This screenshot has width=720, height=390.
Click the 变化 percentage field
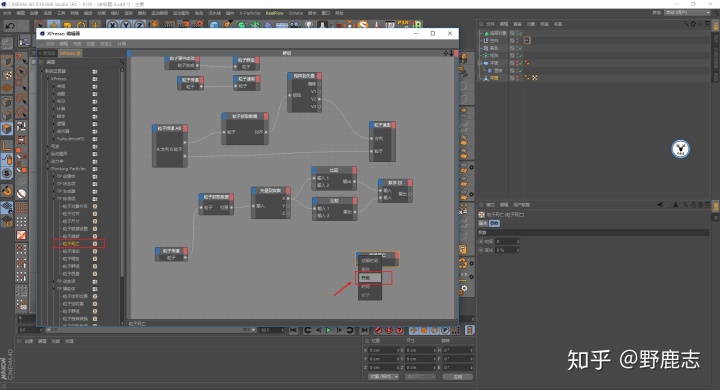click(x=507, y=250)
